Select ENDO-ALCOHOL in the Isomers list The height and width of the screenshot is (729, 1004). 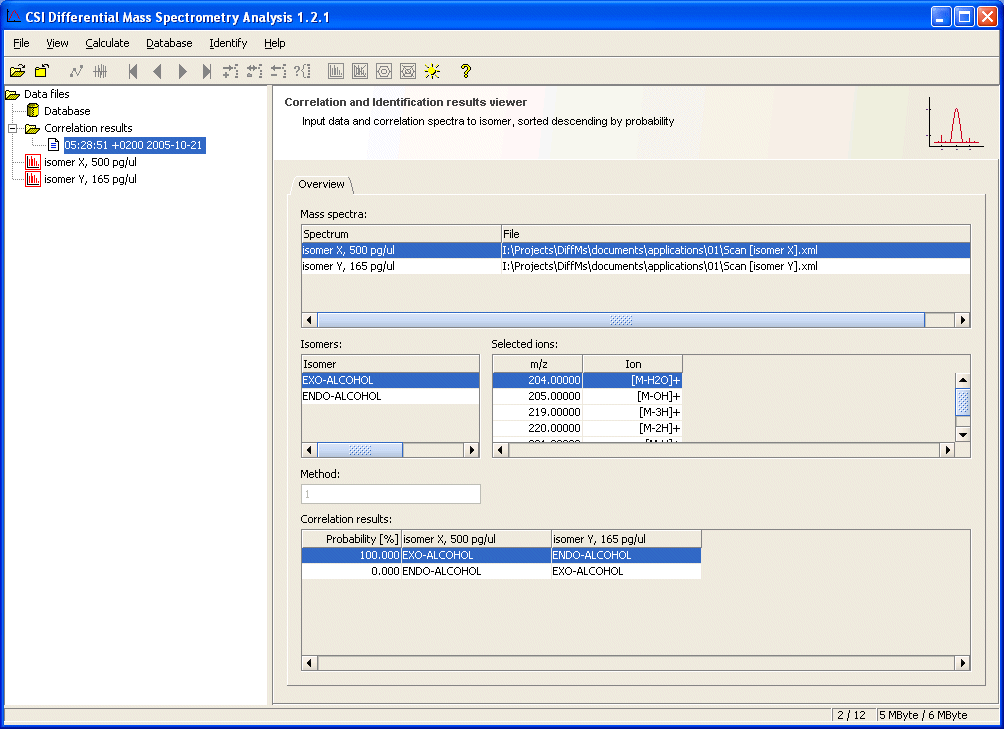(x=342, y=396)
